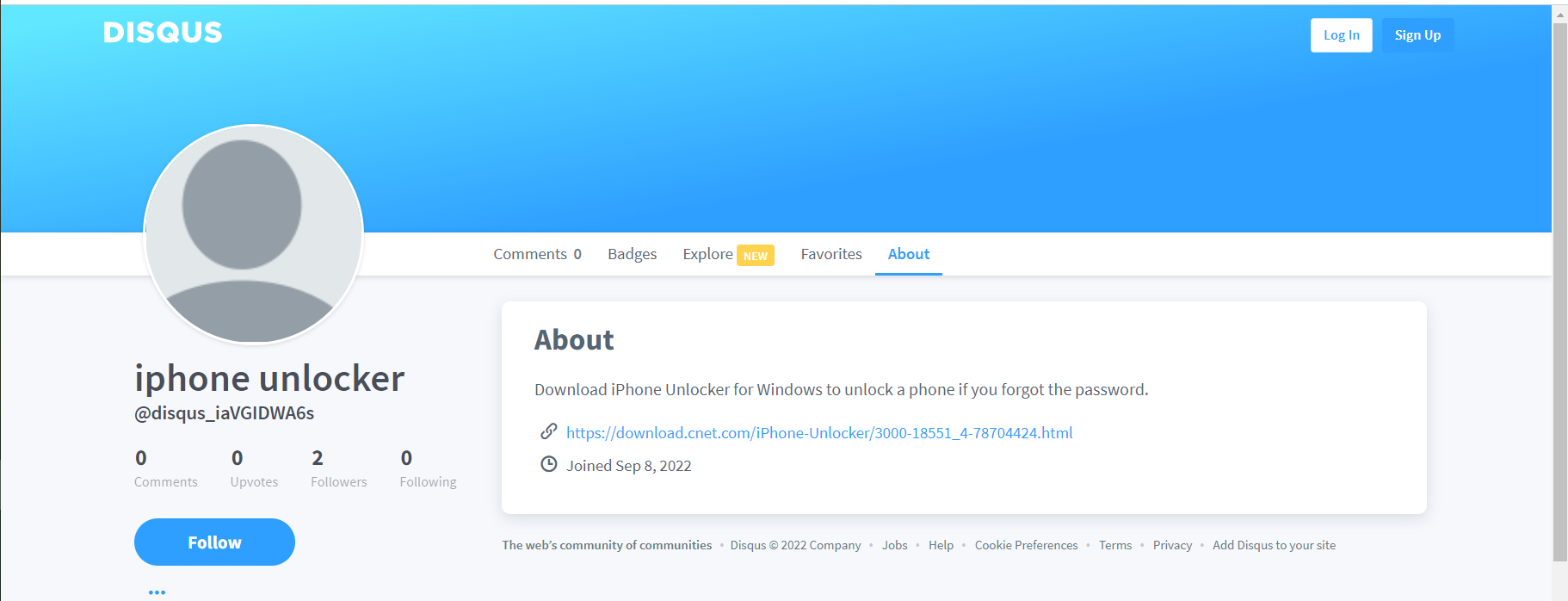This screenshot has height=601, width=1568.
Task: Click the scrollbar up arrow
Action: tap(1559, 14)
